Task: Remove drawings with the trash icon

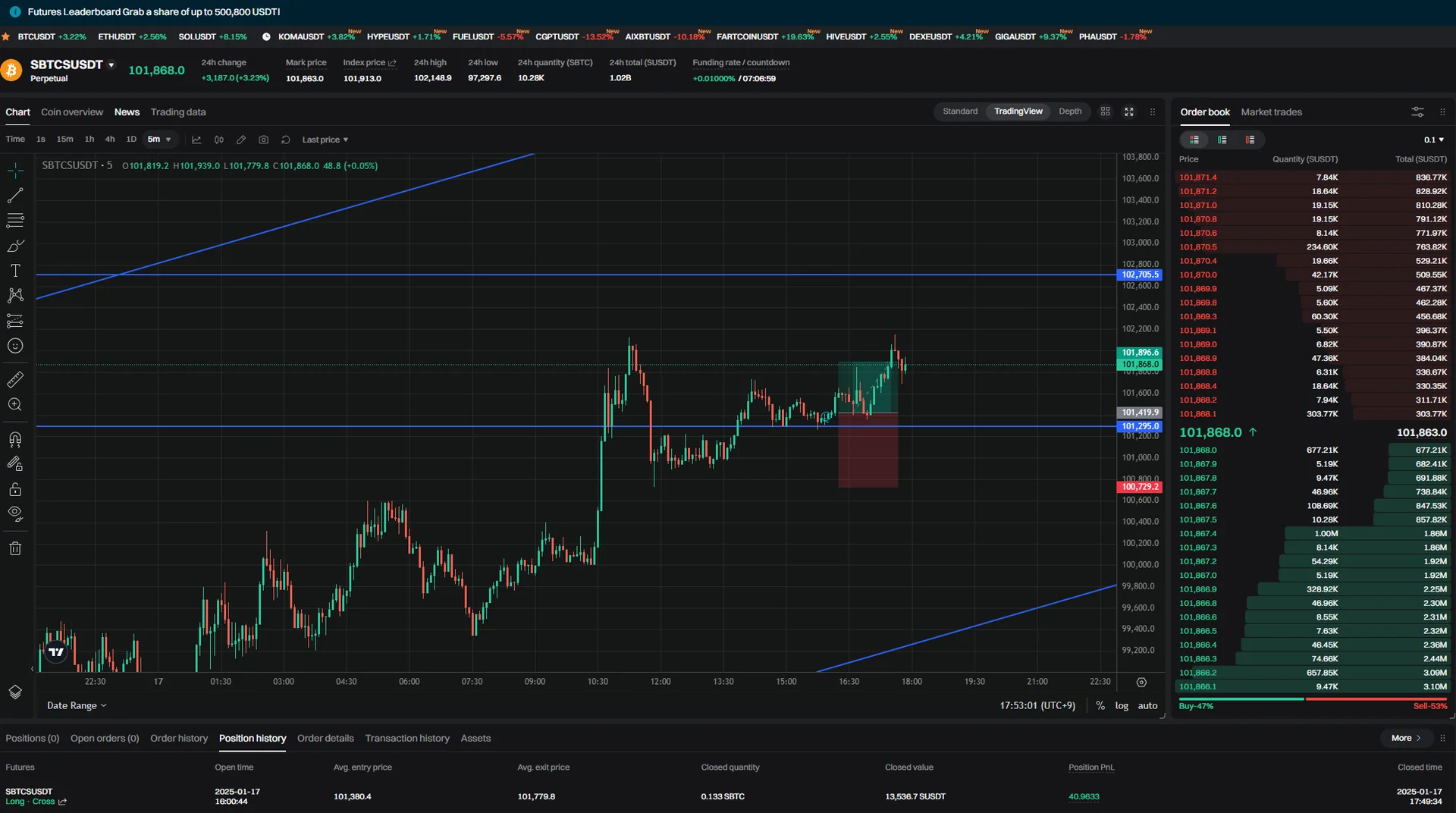Action: pyautogui.click(x=15, y=548)
